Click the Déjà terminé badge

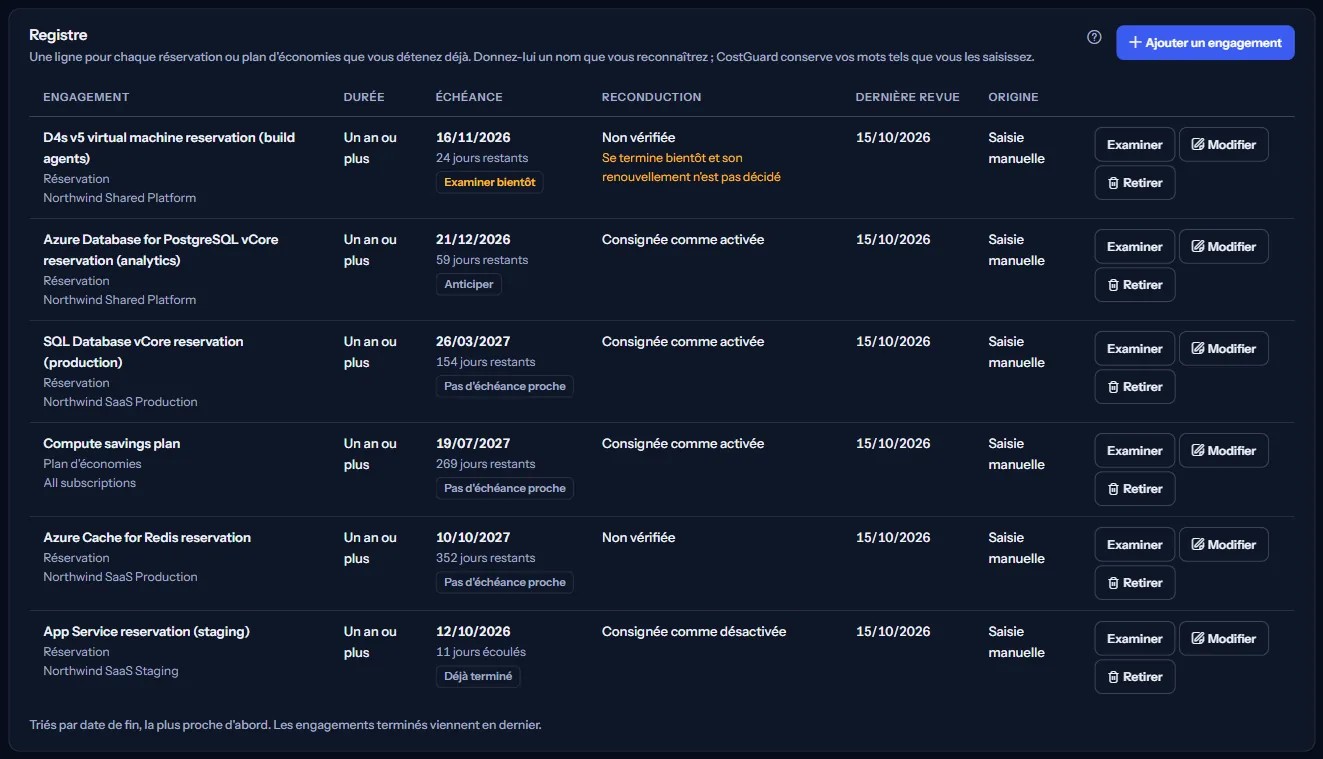pos(478,676)
